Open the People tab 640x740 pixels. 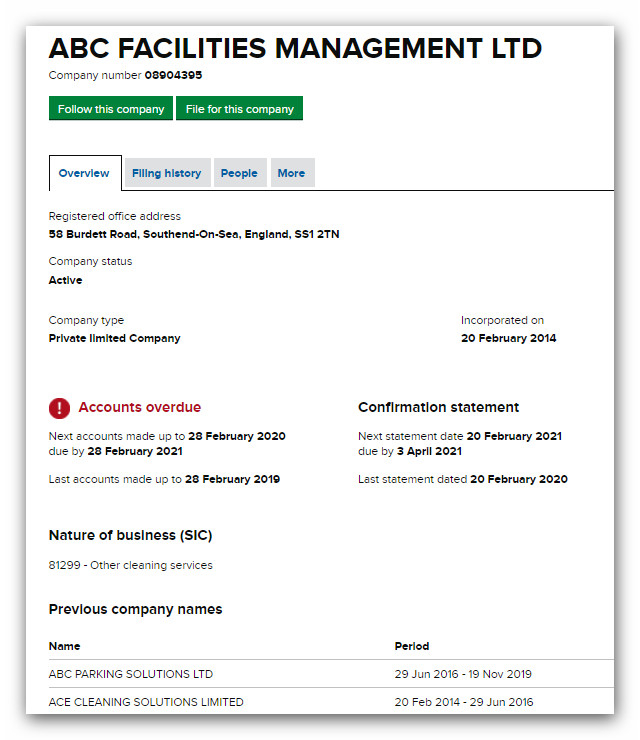[239, 173]
